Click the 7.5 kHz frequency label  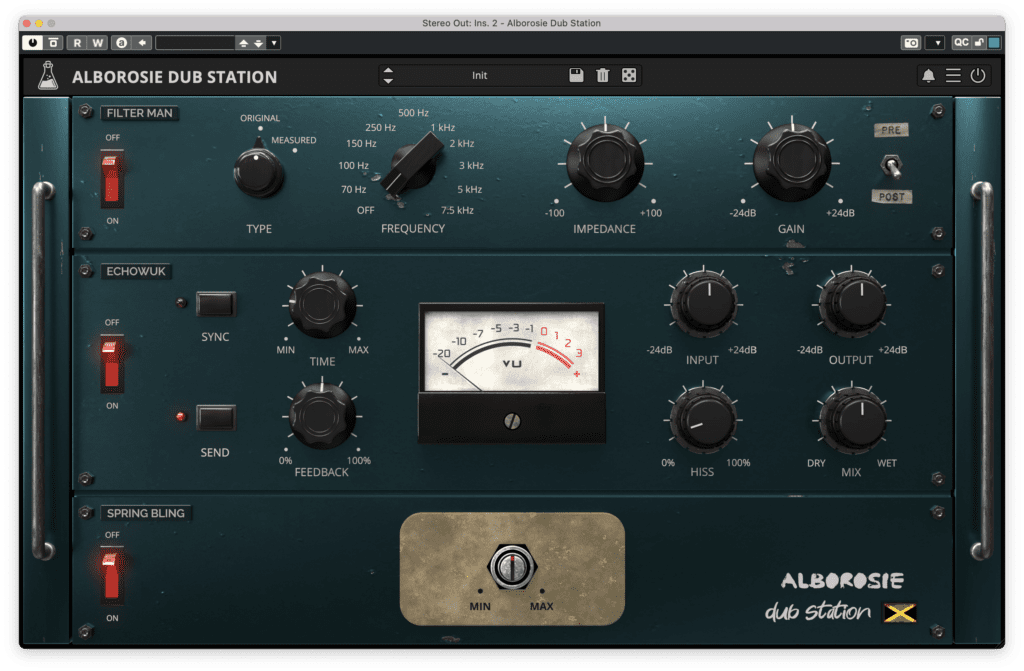pyautogui.click(x=457, y=210)
